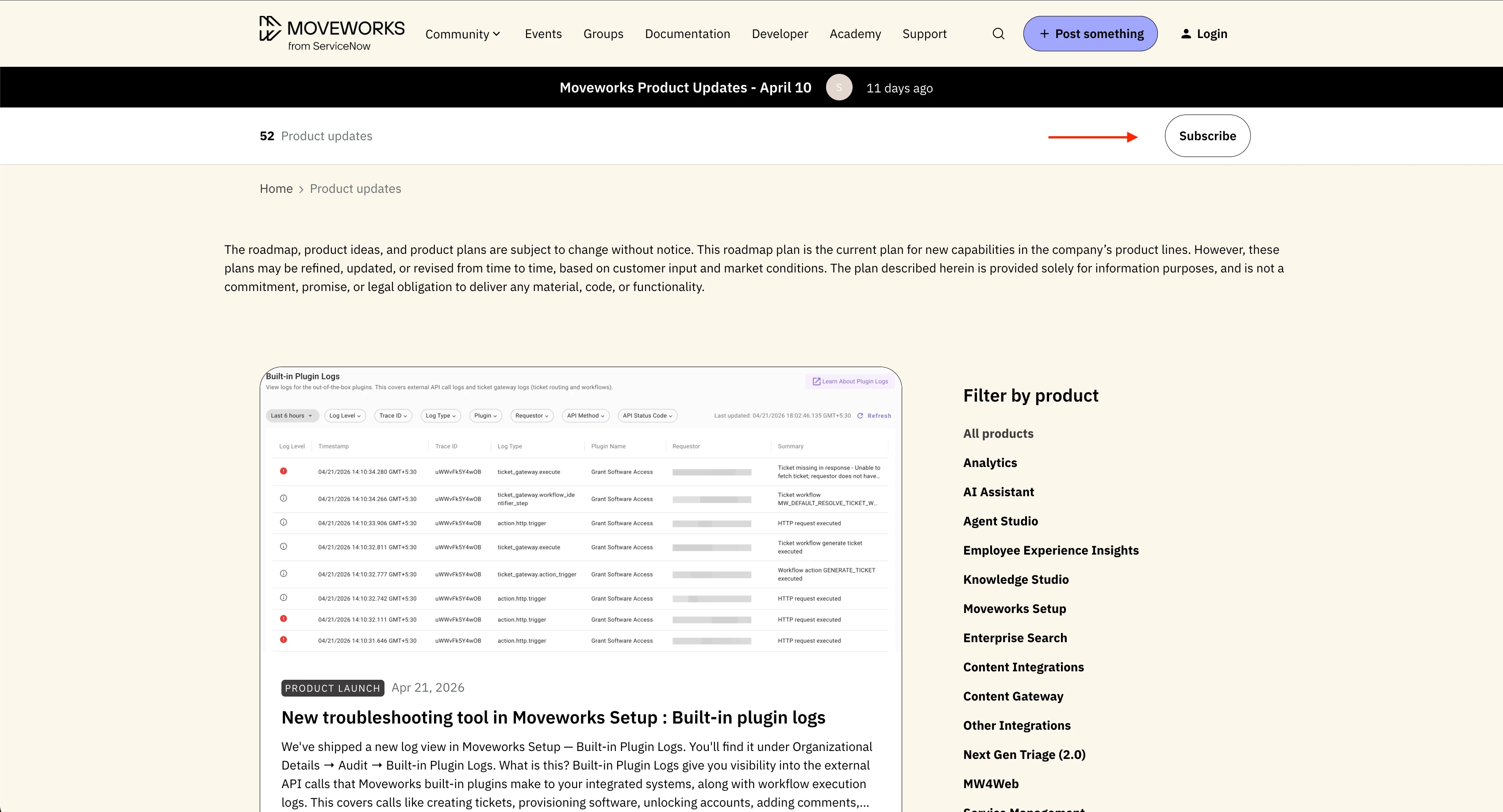Screen dimensions: 1503x812
Task: Click the author avatar circle
Action: [838, 88]
